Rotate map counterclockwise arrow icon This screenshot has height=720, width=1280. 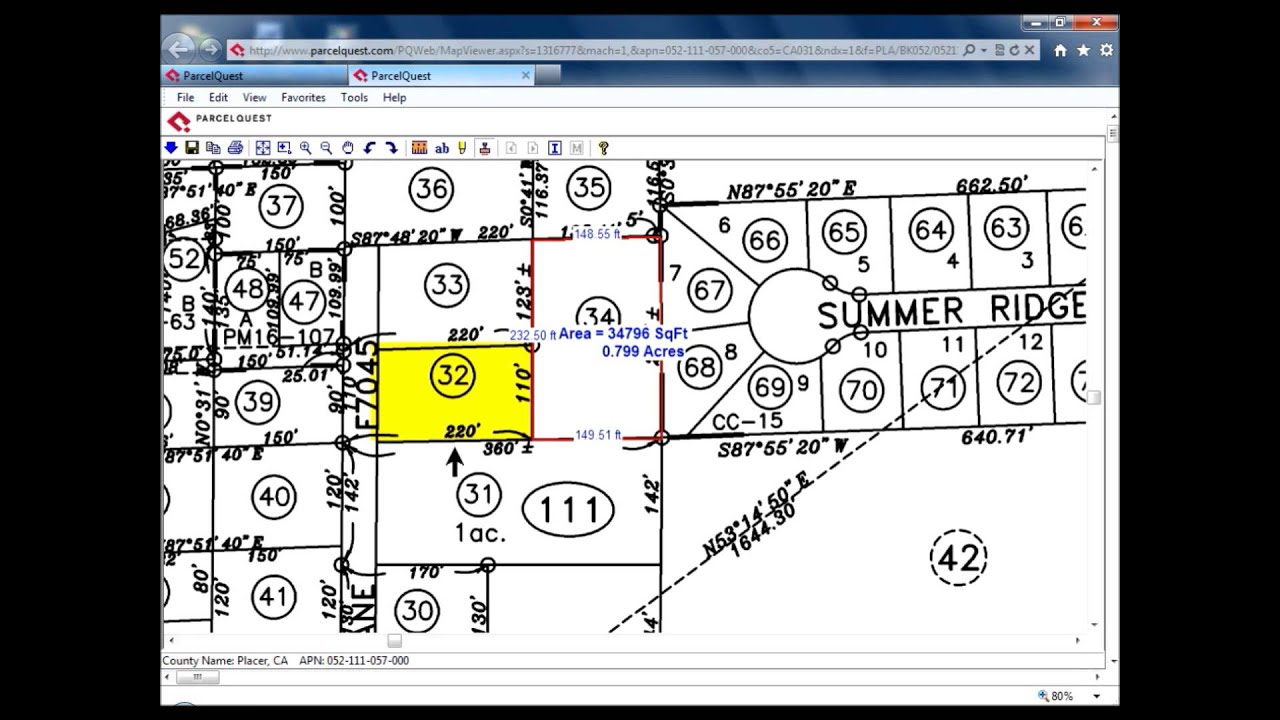pos(369,148)
